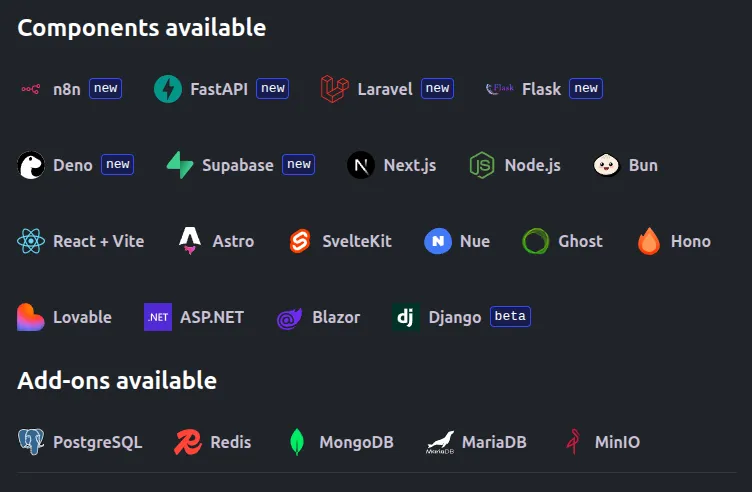This screenshot has width=752, height=492.
Task: Select the Bun label
Action: point(643,165)
